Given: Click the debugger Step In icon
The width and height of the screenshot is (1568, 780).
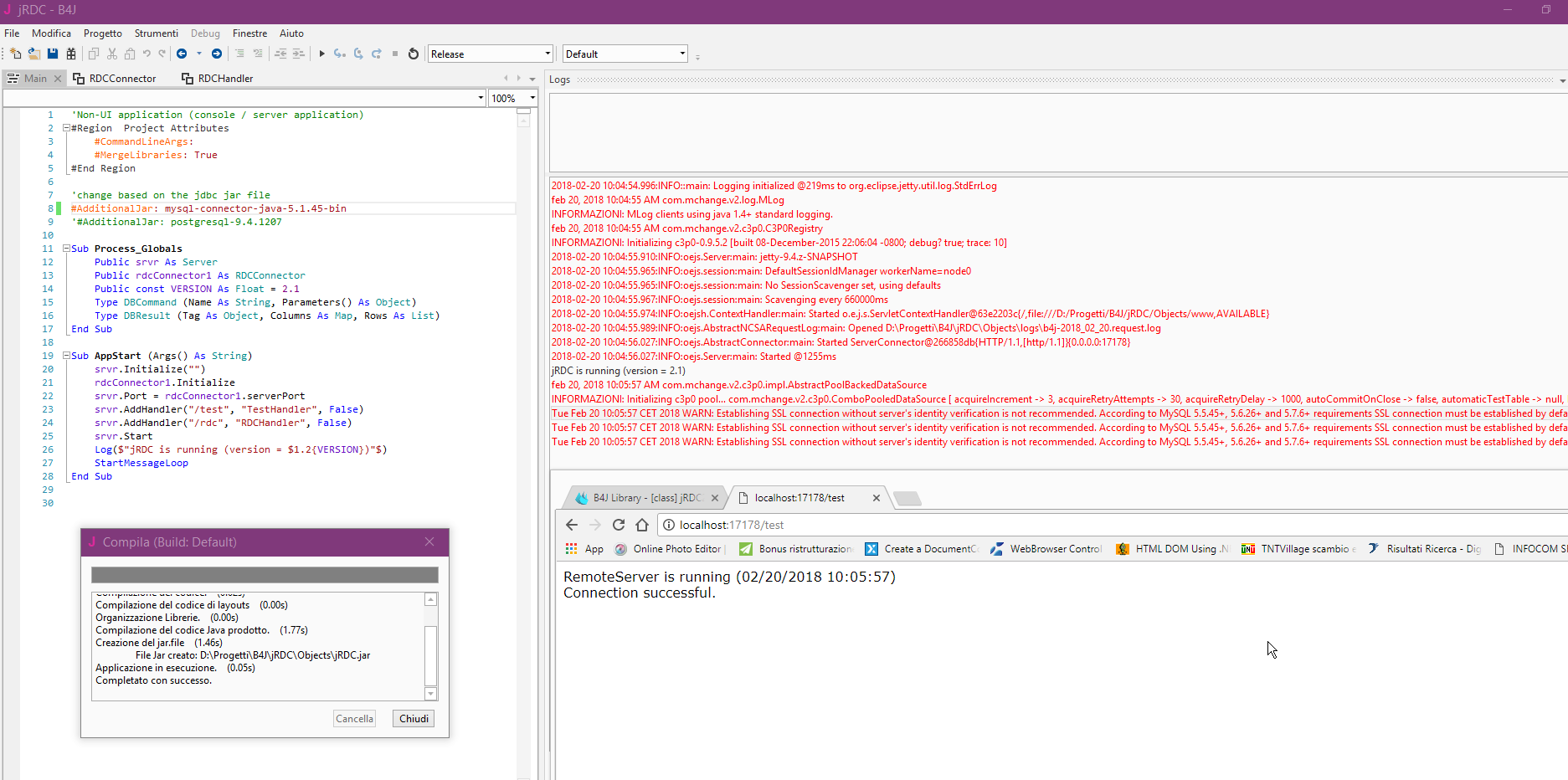Looking at the screenshot, I should (340, 54).
